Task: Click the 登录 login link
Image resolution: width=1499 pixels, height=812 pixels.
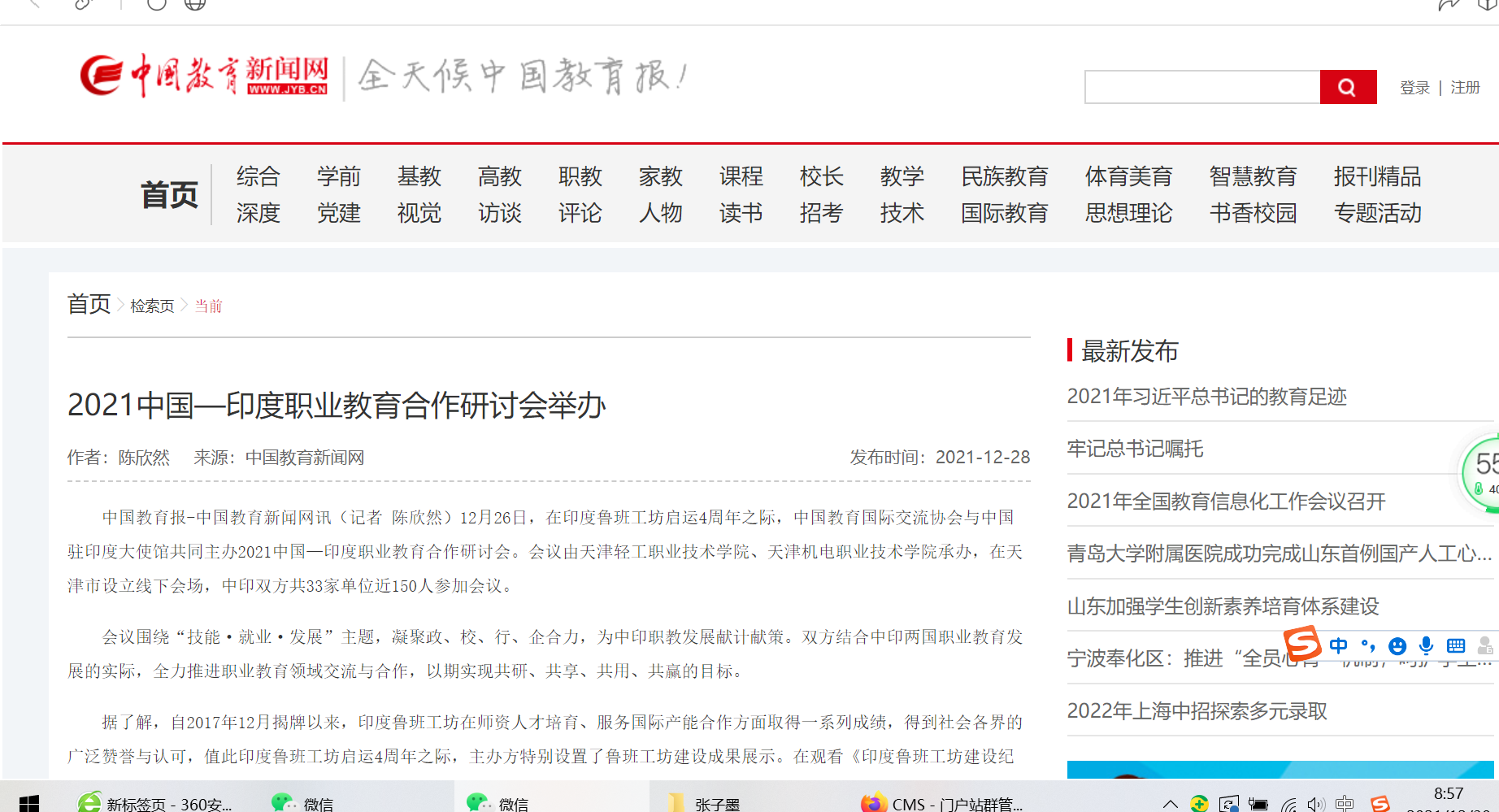Action: tap(1414, 88)
